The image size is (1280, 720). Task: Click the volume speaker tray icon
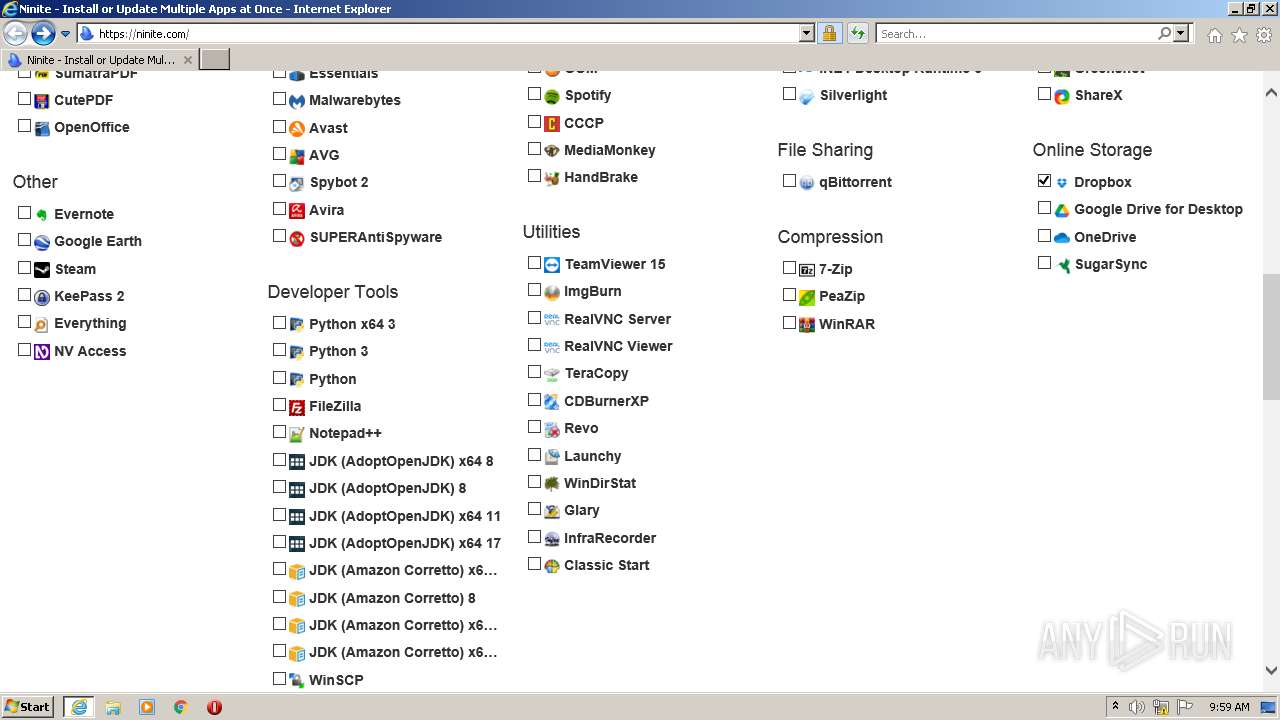(1137, 707)
